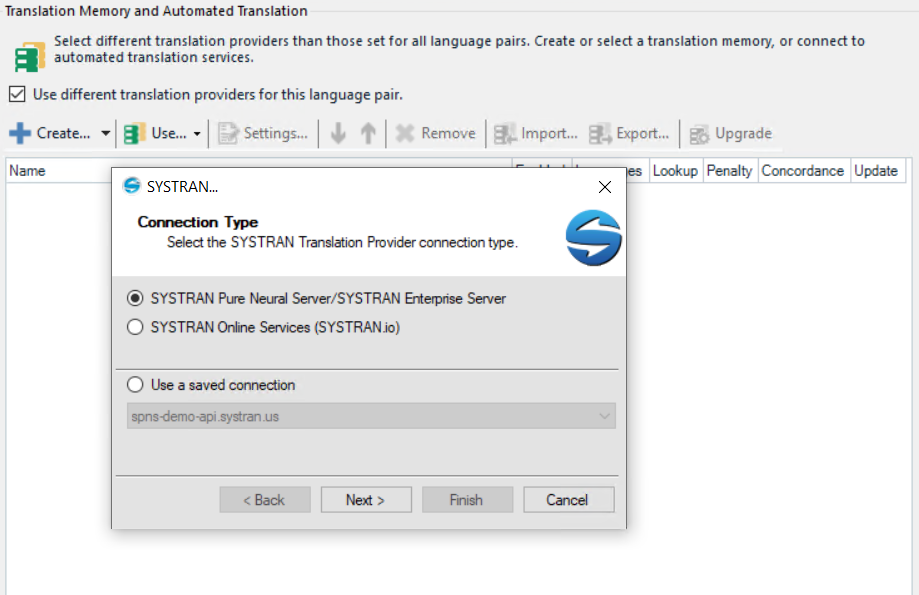Click 'Translation Memory and Automated Translation' heading
This screenshot has height=595, width=919.
tap(156, 11)
